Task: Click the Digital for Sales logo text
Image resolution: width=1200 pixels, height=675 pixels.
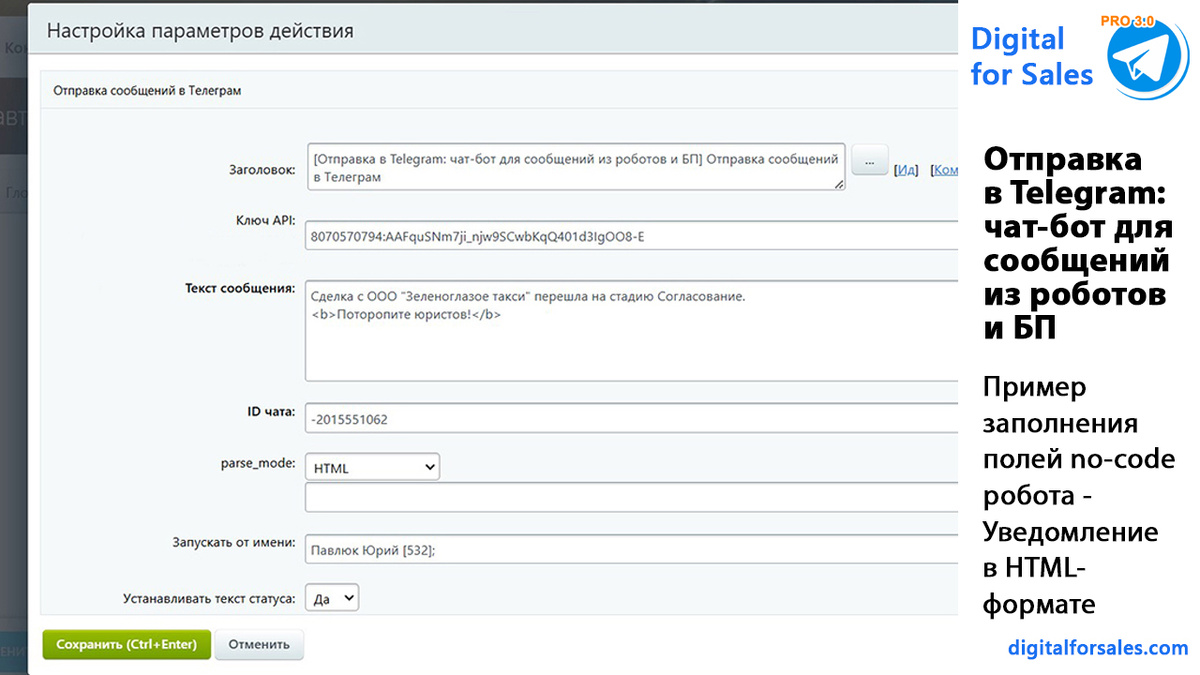Action: tap(1031, 56)
